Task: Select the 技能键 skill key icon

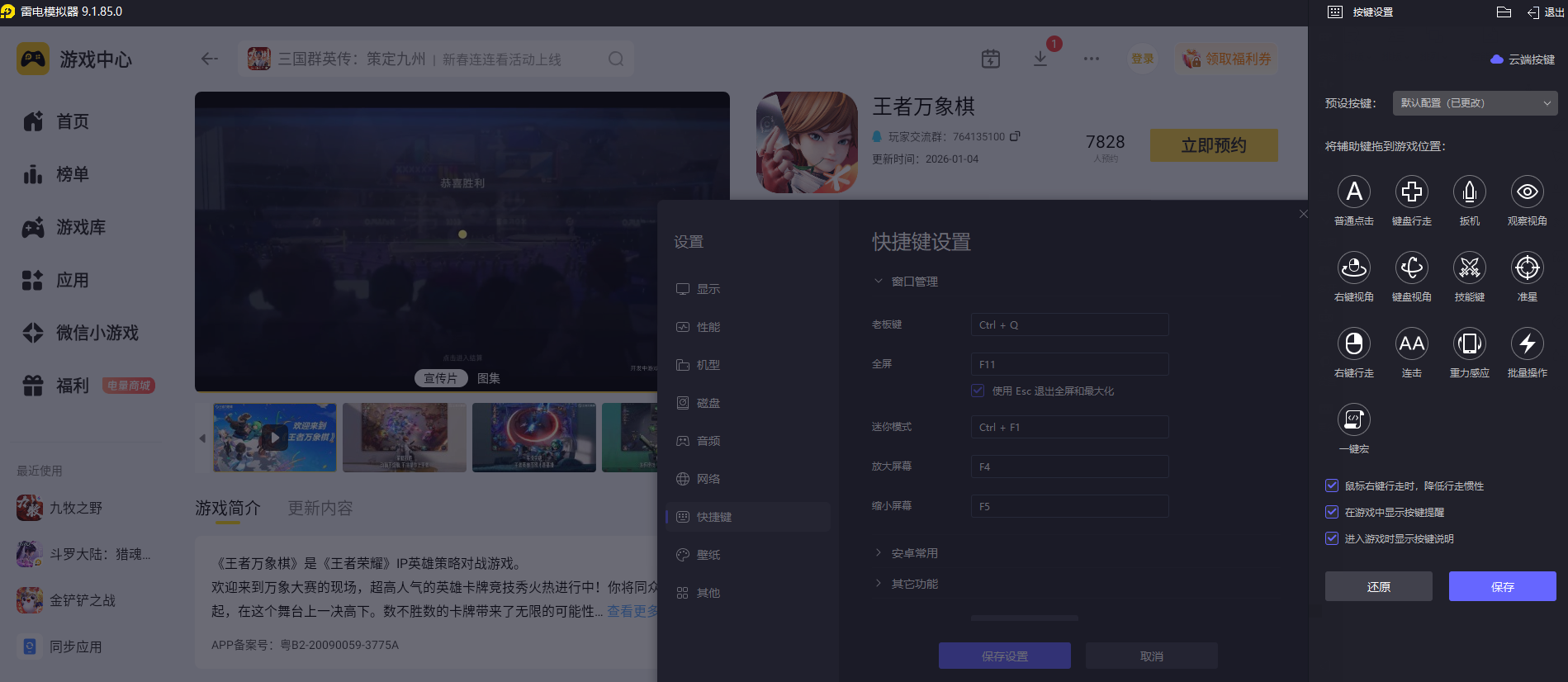Action: click(1470, 268)
